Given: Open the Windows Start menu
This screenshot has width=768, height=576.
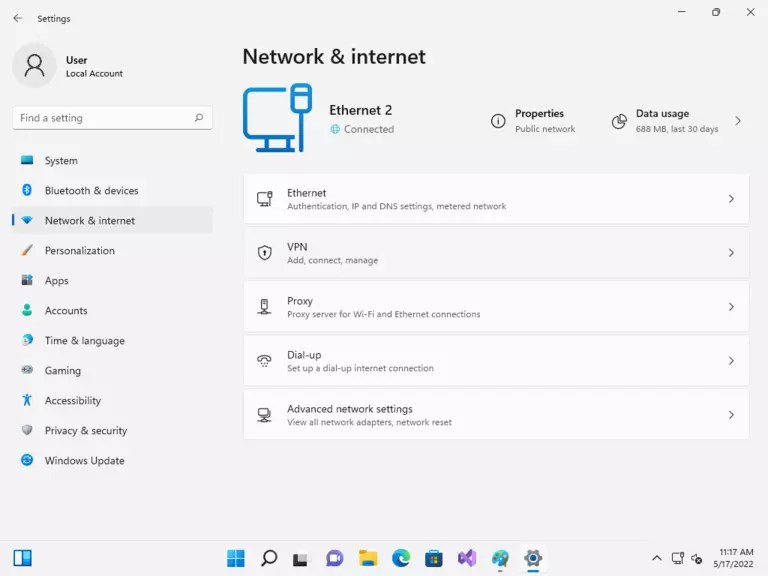Looking at the screenshot, I should [x=236, y=558].
